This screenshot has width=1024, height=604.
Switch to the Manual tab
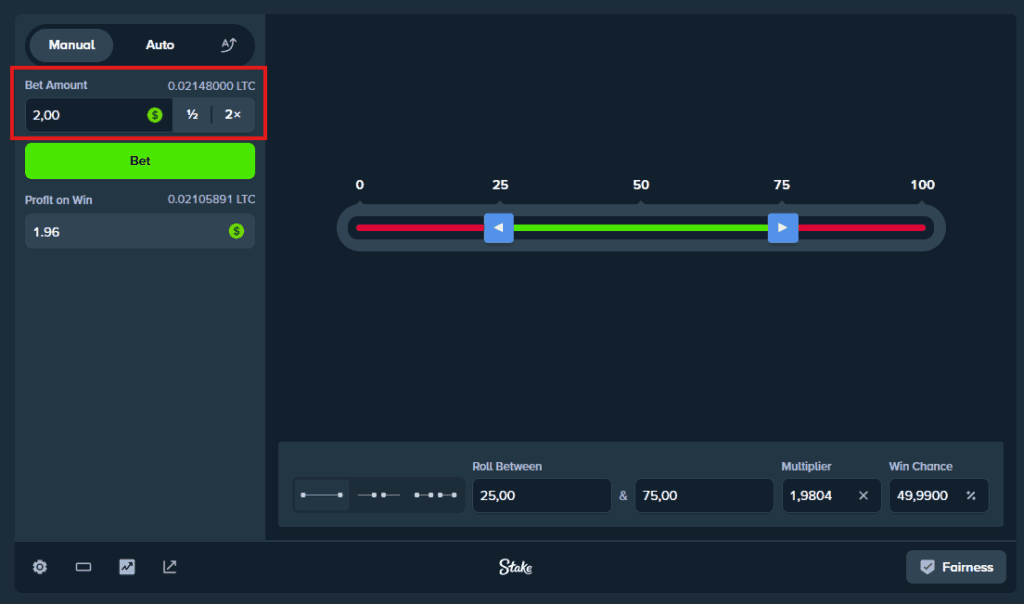pyautogui.click(x=72, y=45)
